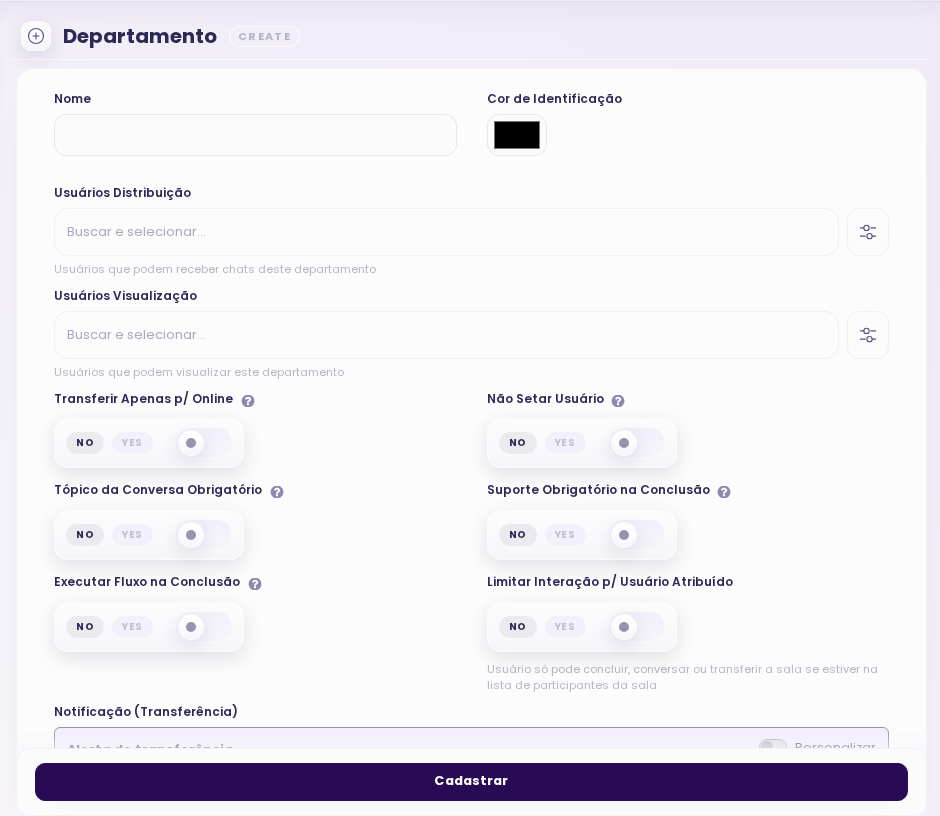Click the CREATE badge next to Departamento
940x816 pixels.
(x=264, y=37)
